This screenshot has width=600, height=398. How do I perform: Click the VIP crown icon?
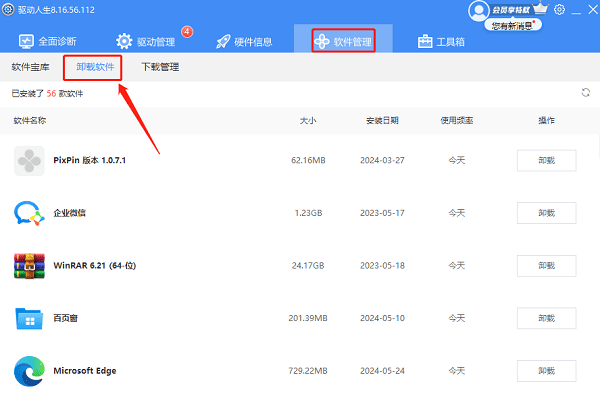tap(540, 8)
